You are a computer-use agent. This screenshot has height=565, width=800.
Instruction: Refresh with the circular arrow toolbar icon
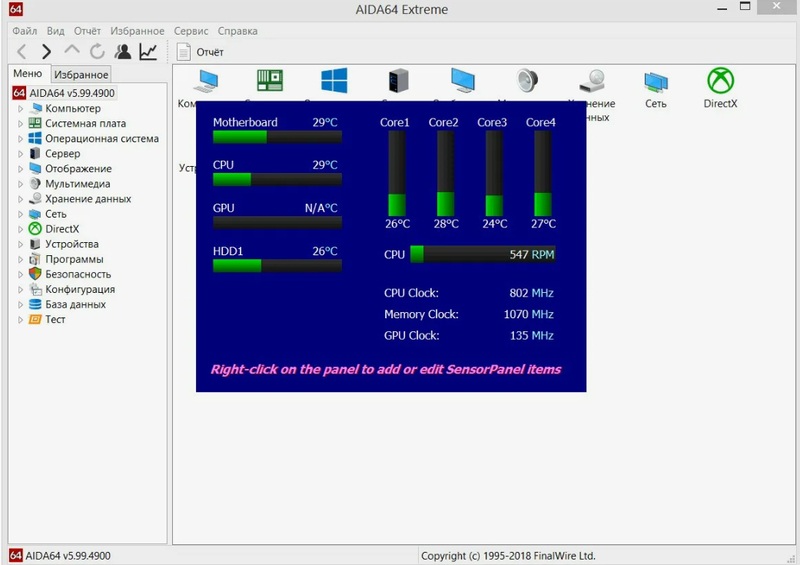(x=97, y=52)
